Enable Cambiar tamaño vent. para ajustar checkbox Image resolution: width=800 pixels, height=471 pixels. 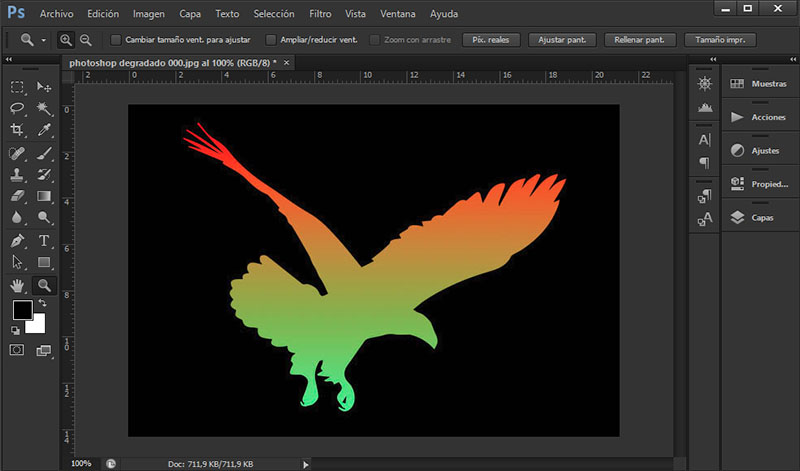(116, 40)
